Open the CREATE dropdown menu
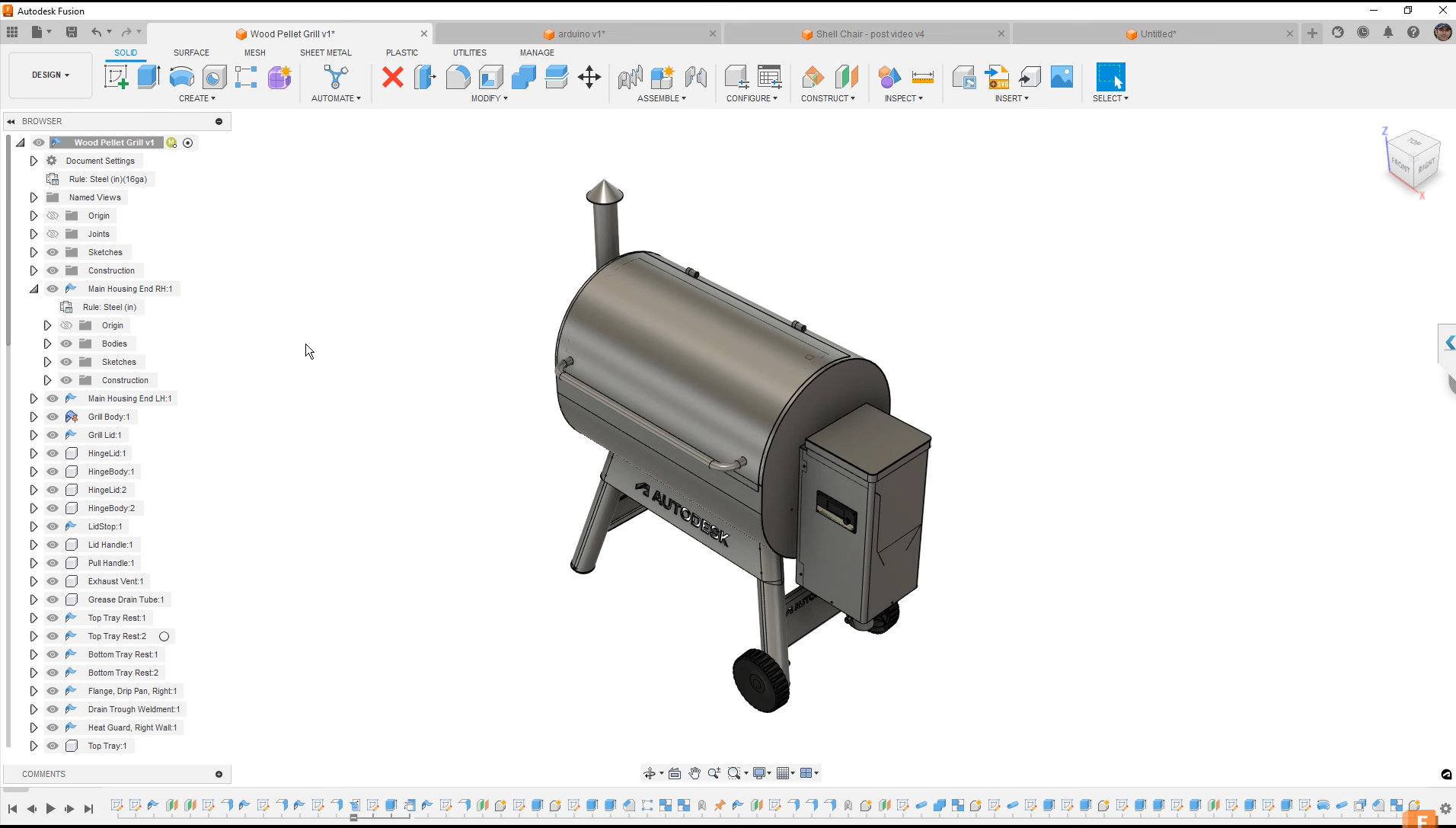Screen dimensions: 1456x828 197,98
